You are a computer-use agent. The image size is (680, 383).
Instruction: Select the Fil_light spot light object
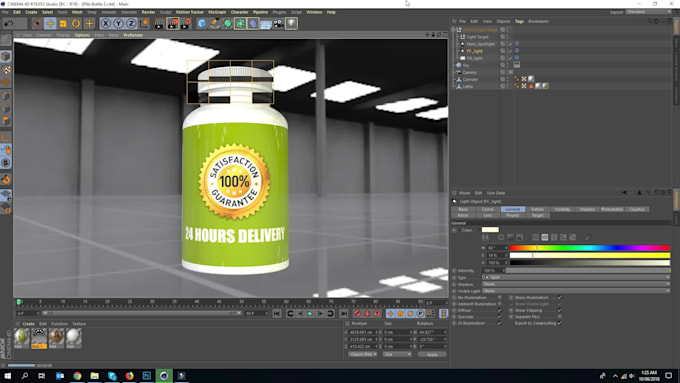pos(474,51)
